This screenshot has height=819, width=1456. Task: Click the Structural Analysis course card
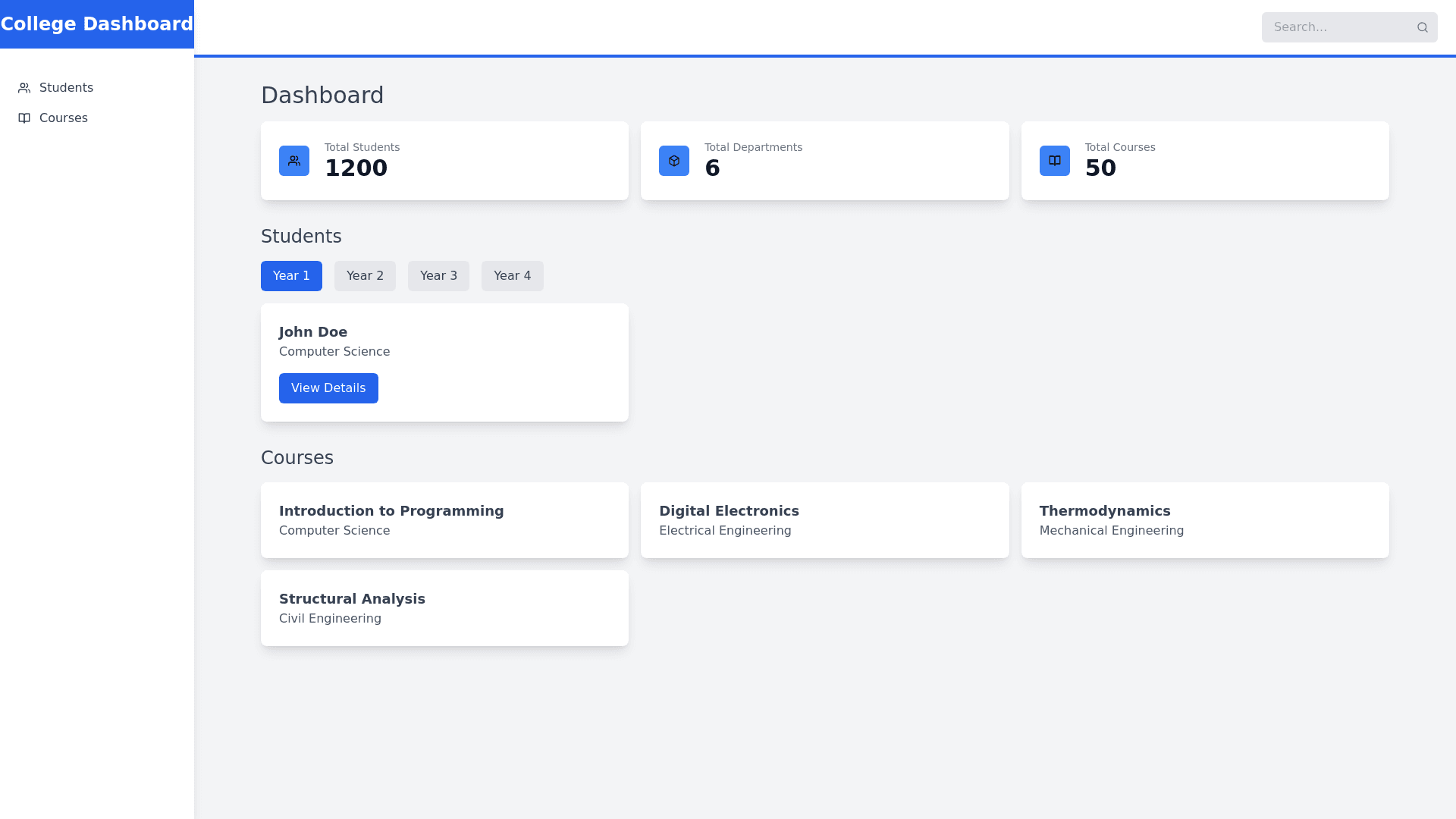point(444,608)
